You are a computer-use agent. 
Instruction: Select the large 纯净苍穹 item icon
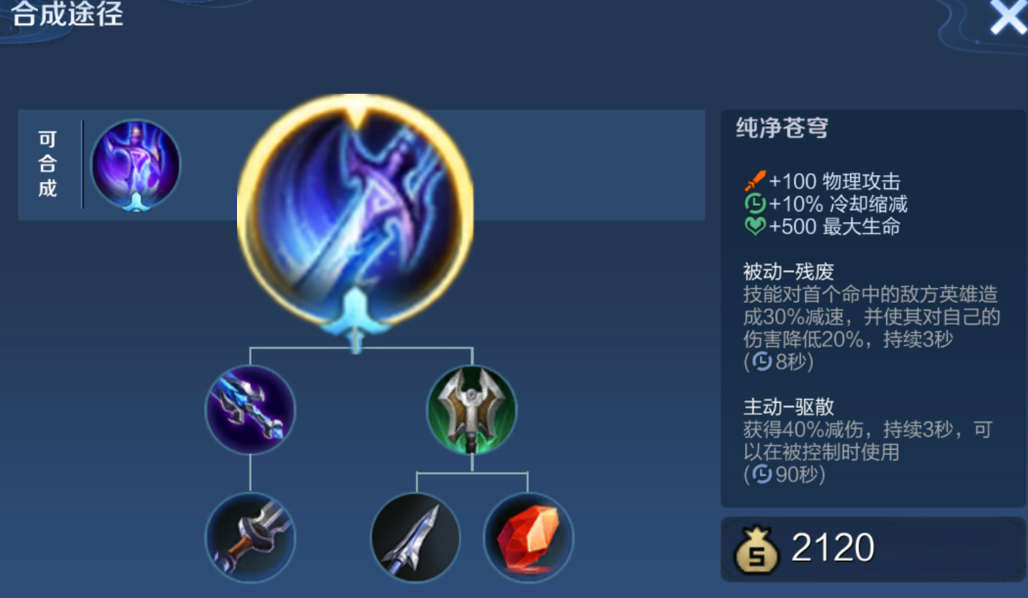[x=355, y=213]
